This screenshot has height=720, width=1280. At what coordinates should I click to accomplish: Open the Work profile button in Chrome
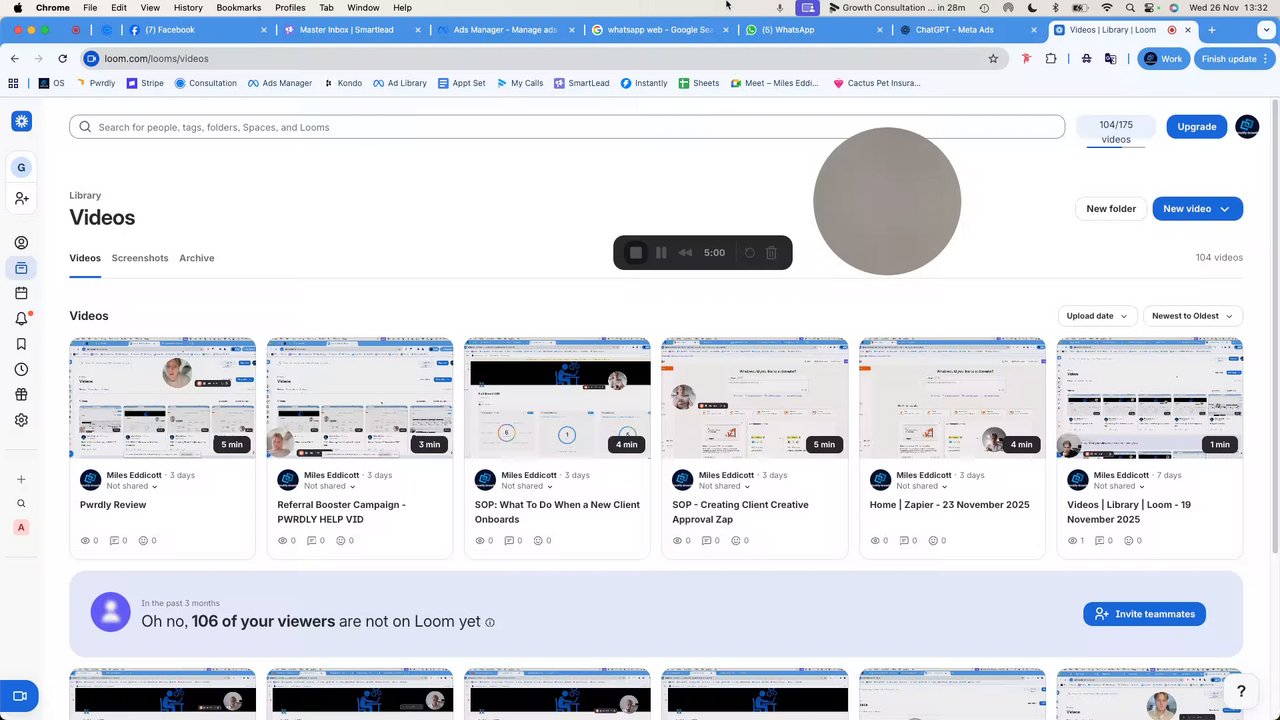[x=1164, y=59]
